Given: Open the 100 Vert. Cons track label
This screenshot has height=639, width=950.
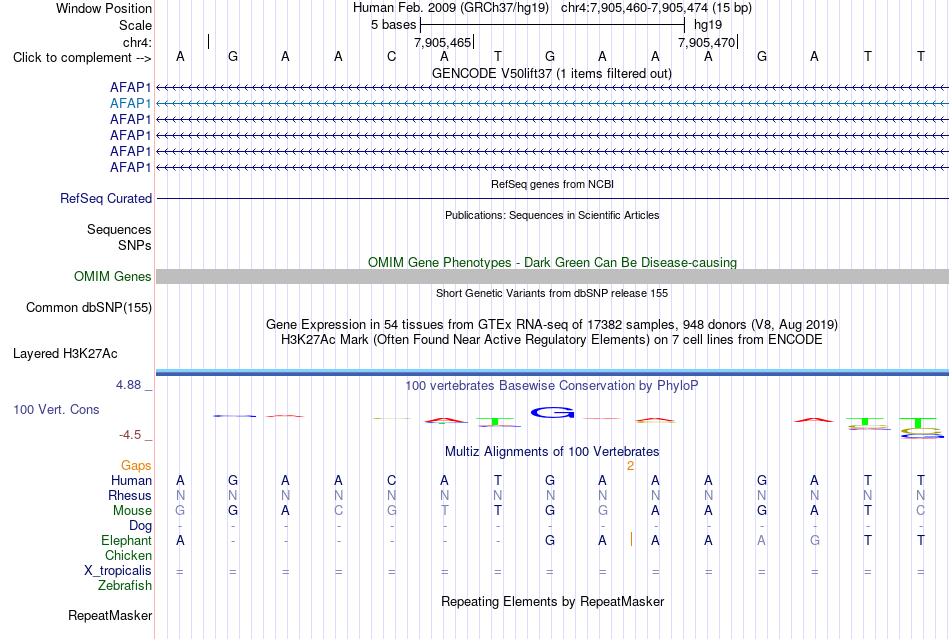Looking at the screenshot, I should [x=56, y=410].
